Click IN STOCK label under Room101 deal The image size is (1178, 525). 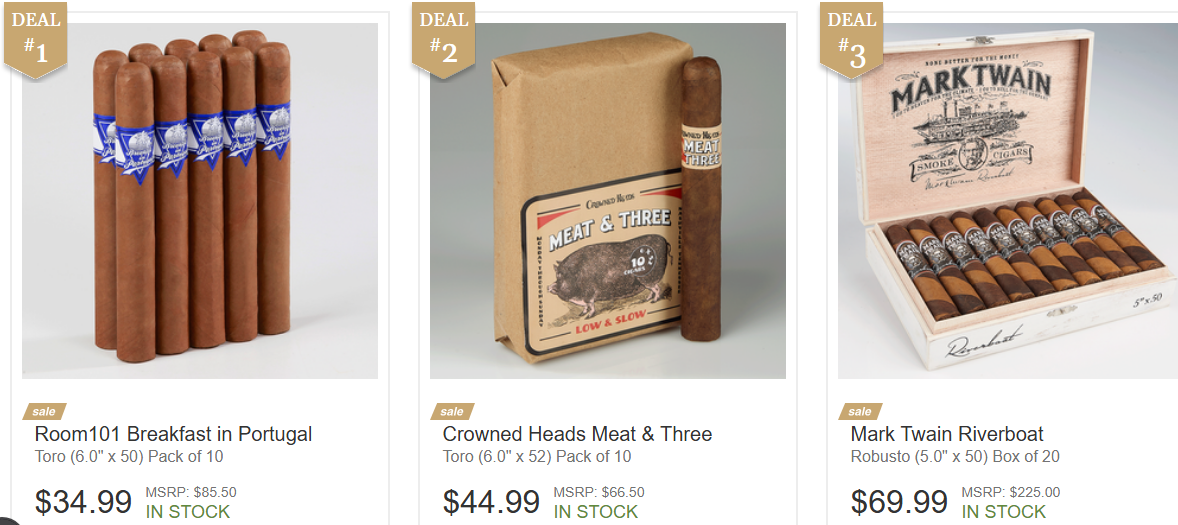[x=188, y=512]
